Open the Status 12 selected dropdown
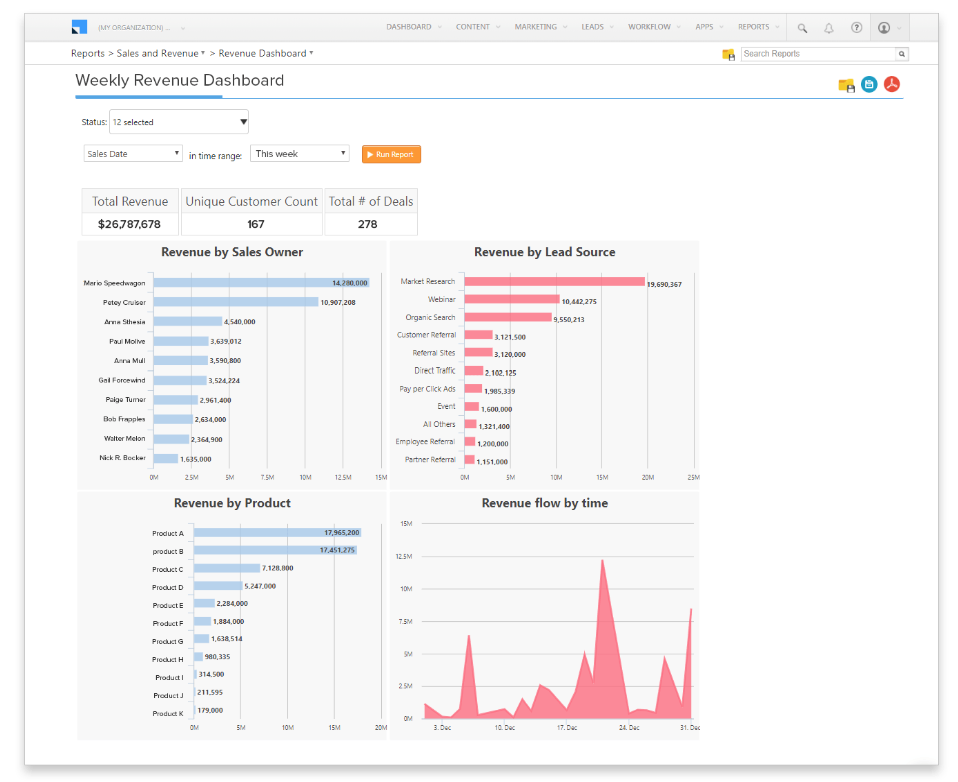 179,122
